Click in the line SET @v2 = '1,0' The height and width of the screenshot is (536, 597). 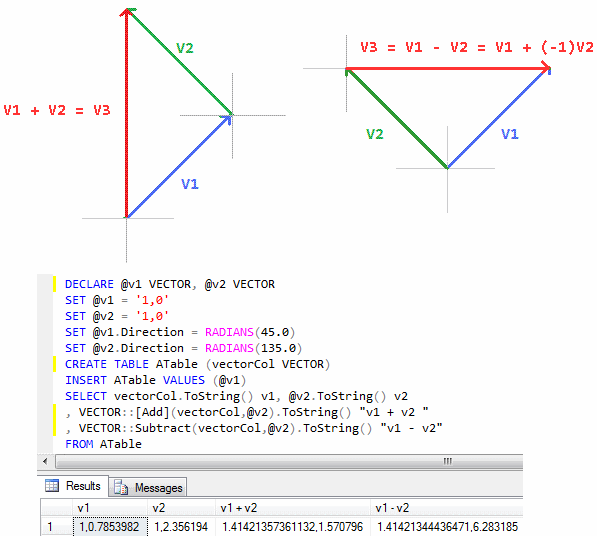(x=117, y=316)
